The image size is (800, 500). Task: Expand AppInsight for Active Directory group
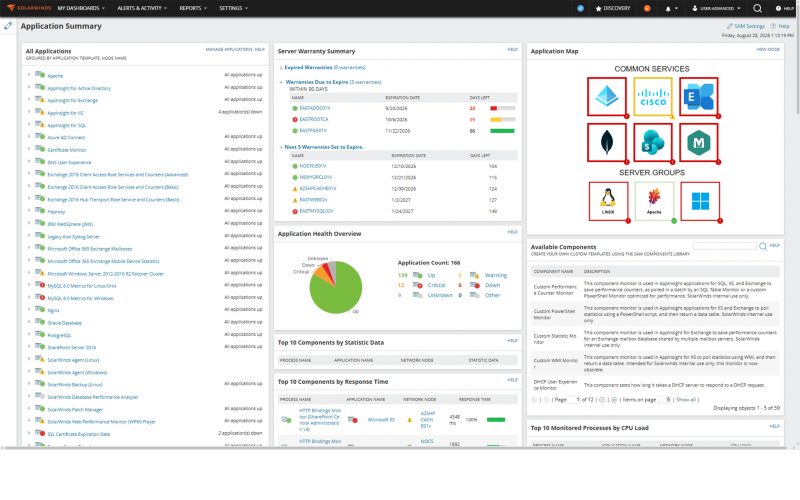pos(29,87)
